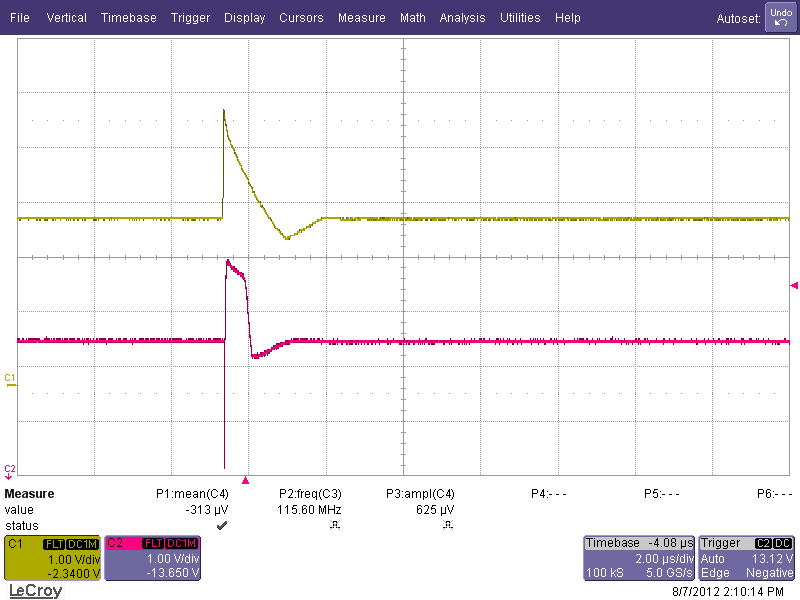
Task: Open the Timebase menu
Action: tap(129, 18)
